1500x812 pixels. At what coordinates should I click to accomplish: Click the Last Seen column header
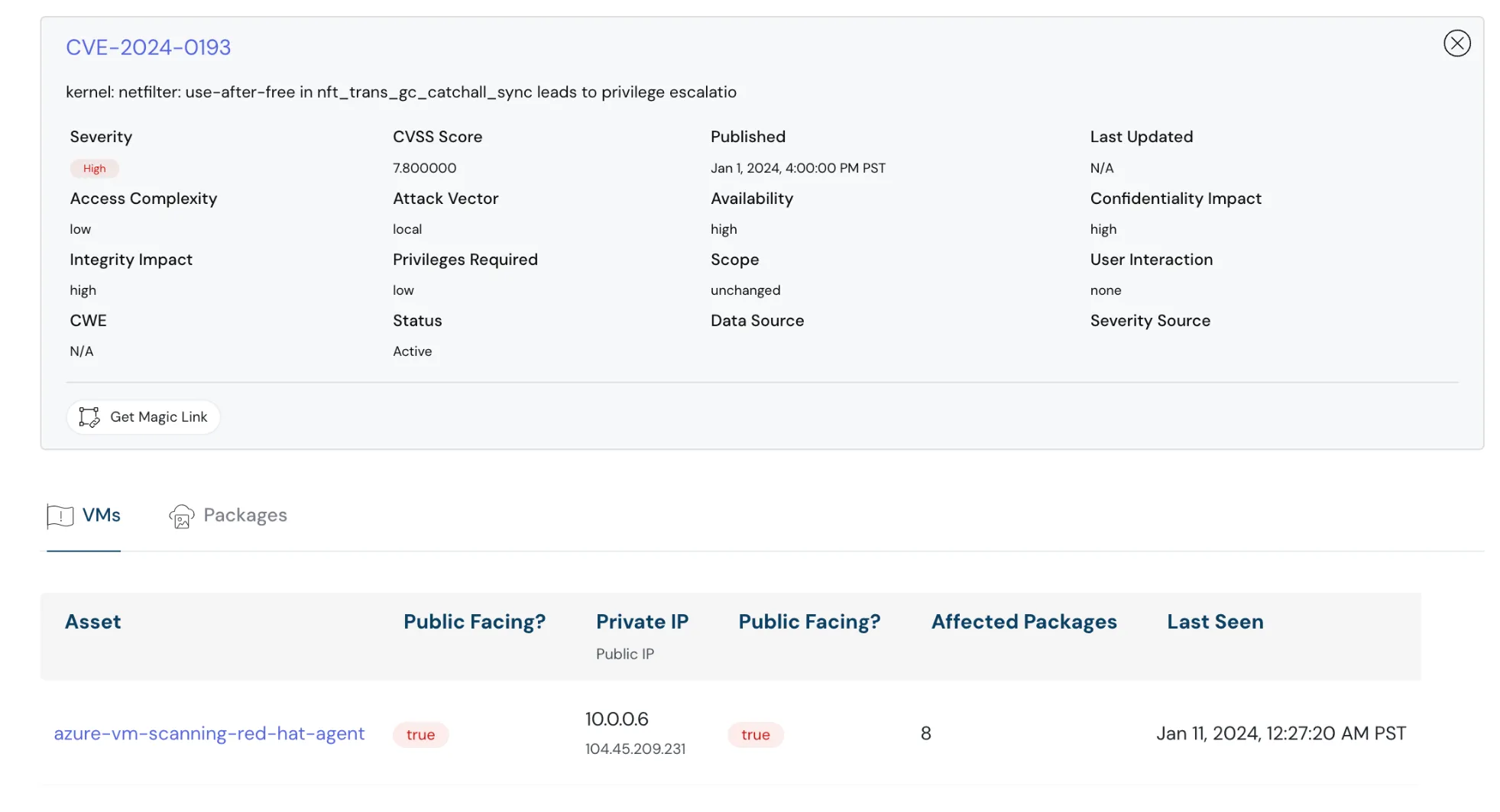(x=1214, y=622)
